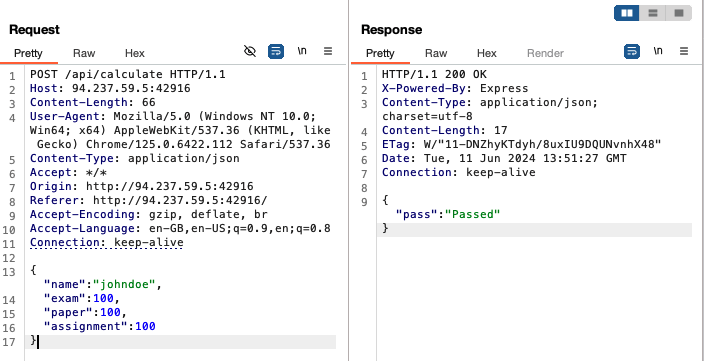Click Request Content-Length value 66

[148, 102]
